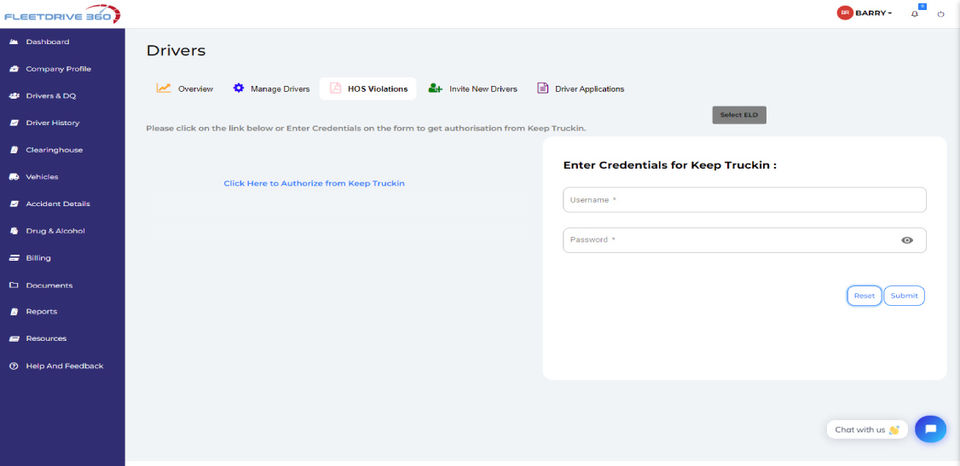Open the Invite New Drivers tab
The height and width of the screenshot is (466, 960).
(x=473, y=89)
